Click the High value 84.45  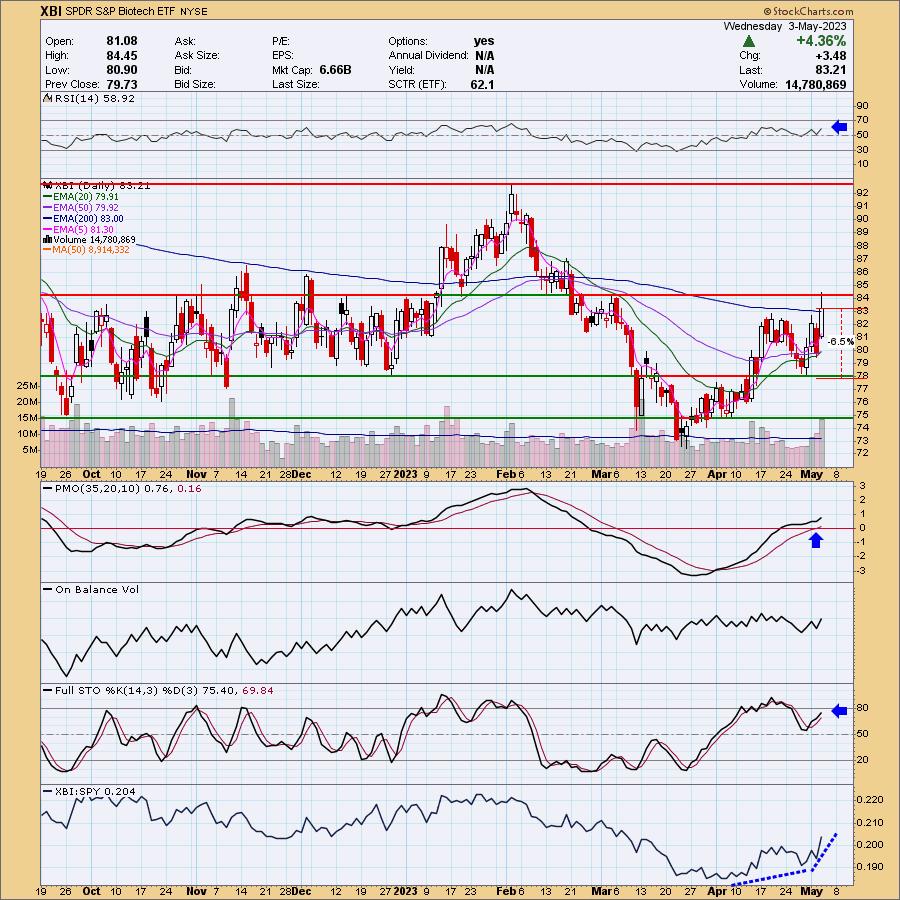[x=122, y=55]
